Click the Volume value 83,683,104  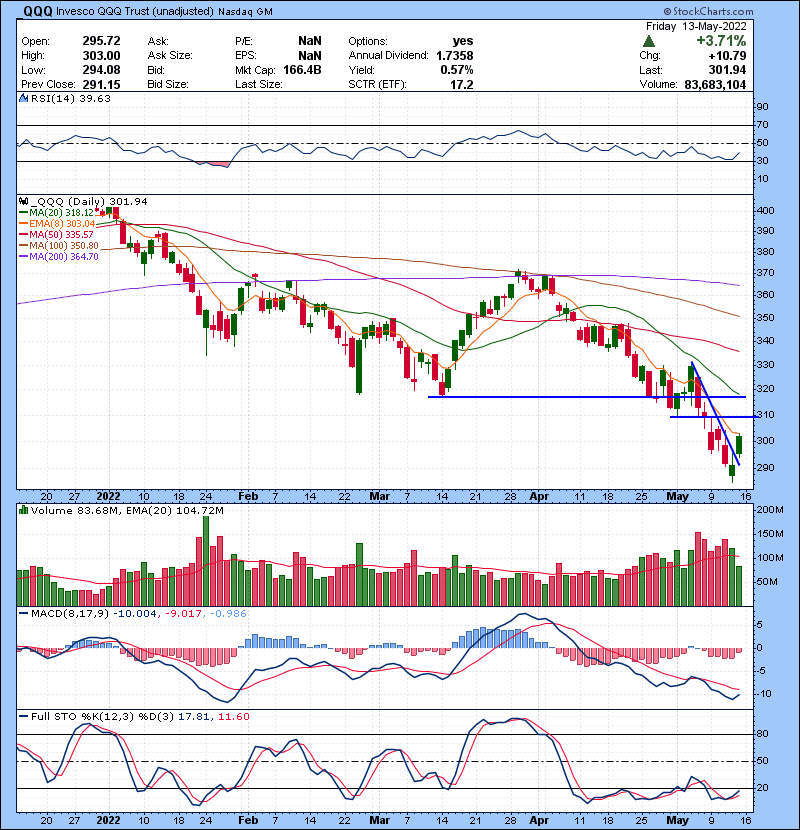coord(715,84)
